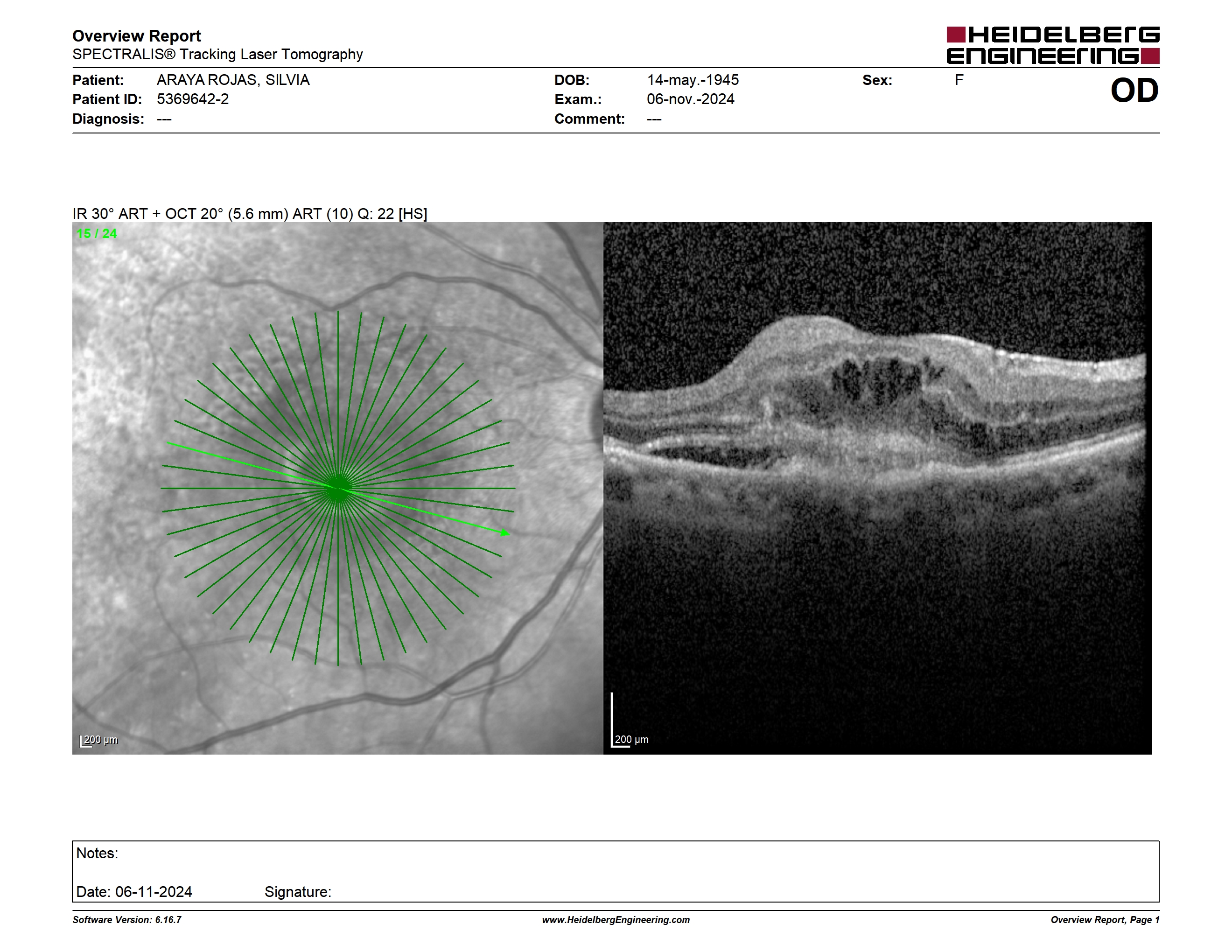Select Patient ID value '5369642-2'
This screenshot has width=1232, height=952.
coord(193,99)
